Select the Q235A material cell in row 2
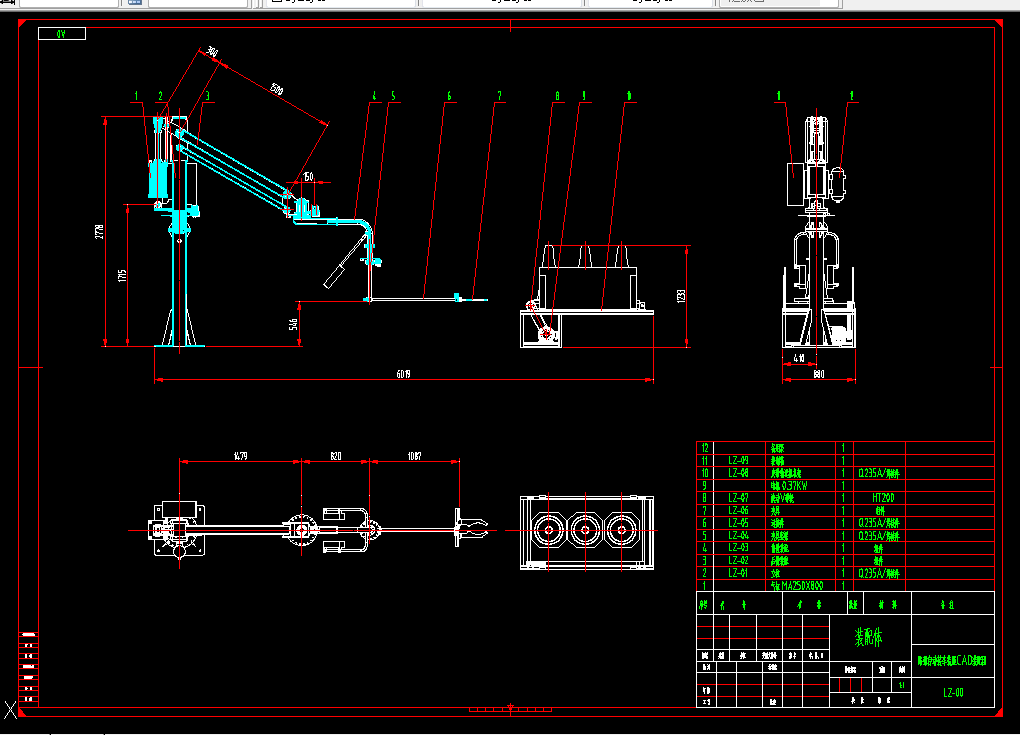 878,574
